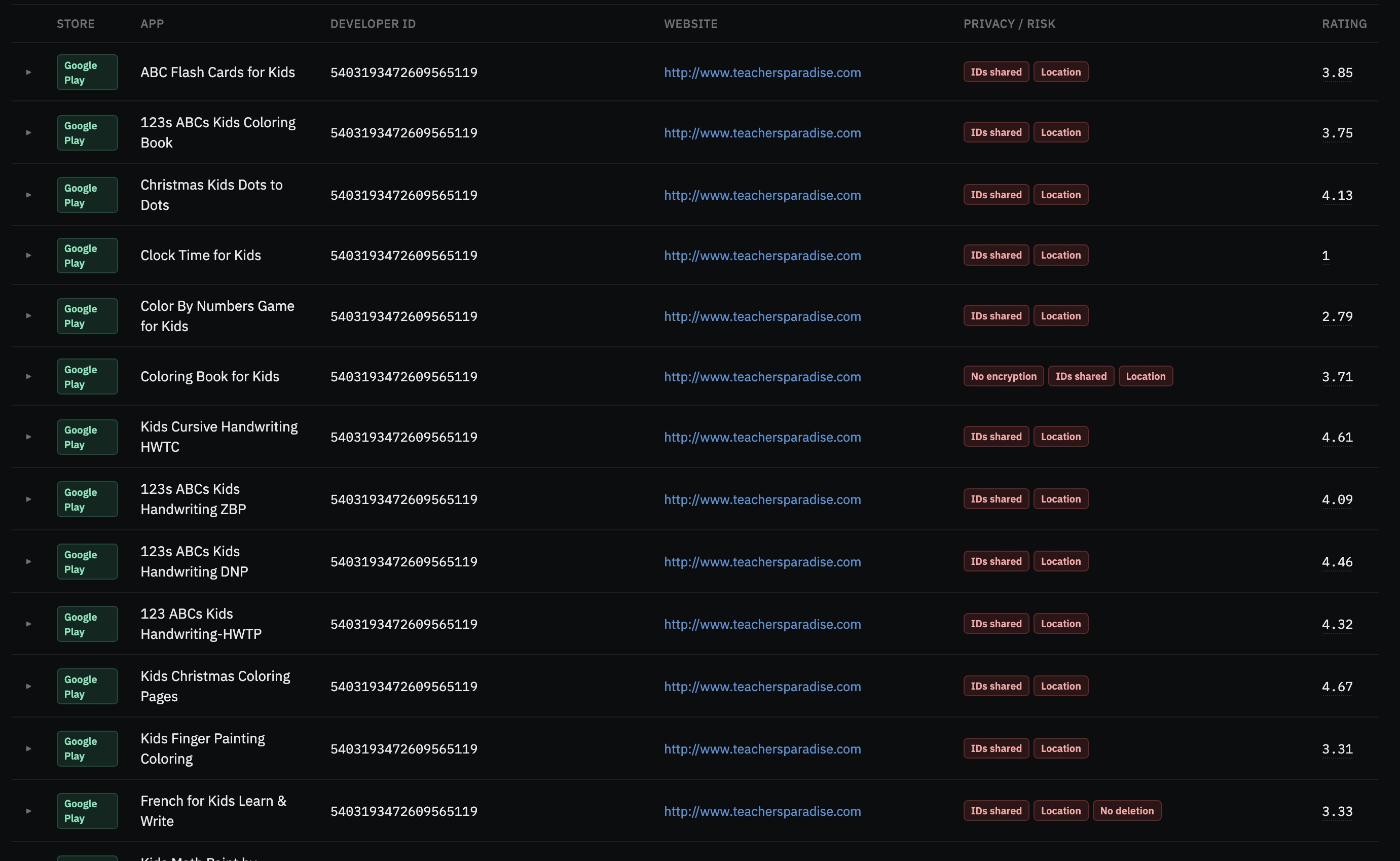Sort by the RATING column header
The image size is (1400, 861).
point(1344,24)
